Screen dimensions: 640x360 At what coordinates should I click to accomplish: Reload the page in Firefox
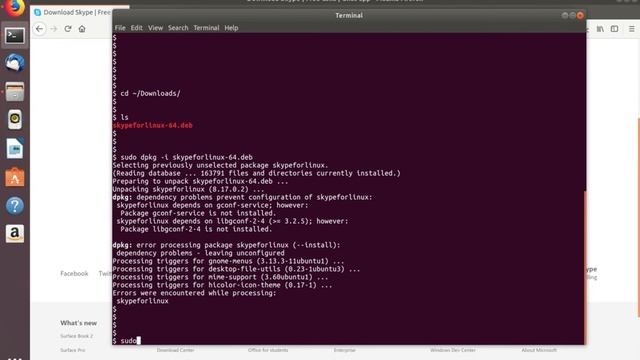click(68, 29)
